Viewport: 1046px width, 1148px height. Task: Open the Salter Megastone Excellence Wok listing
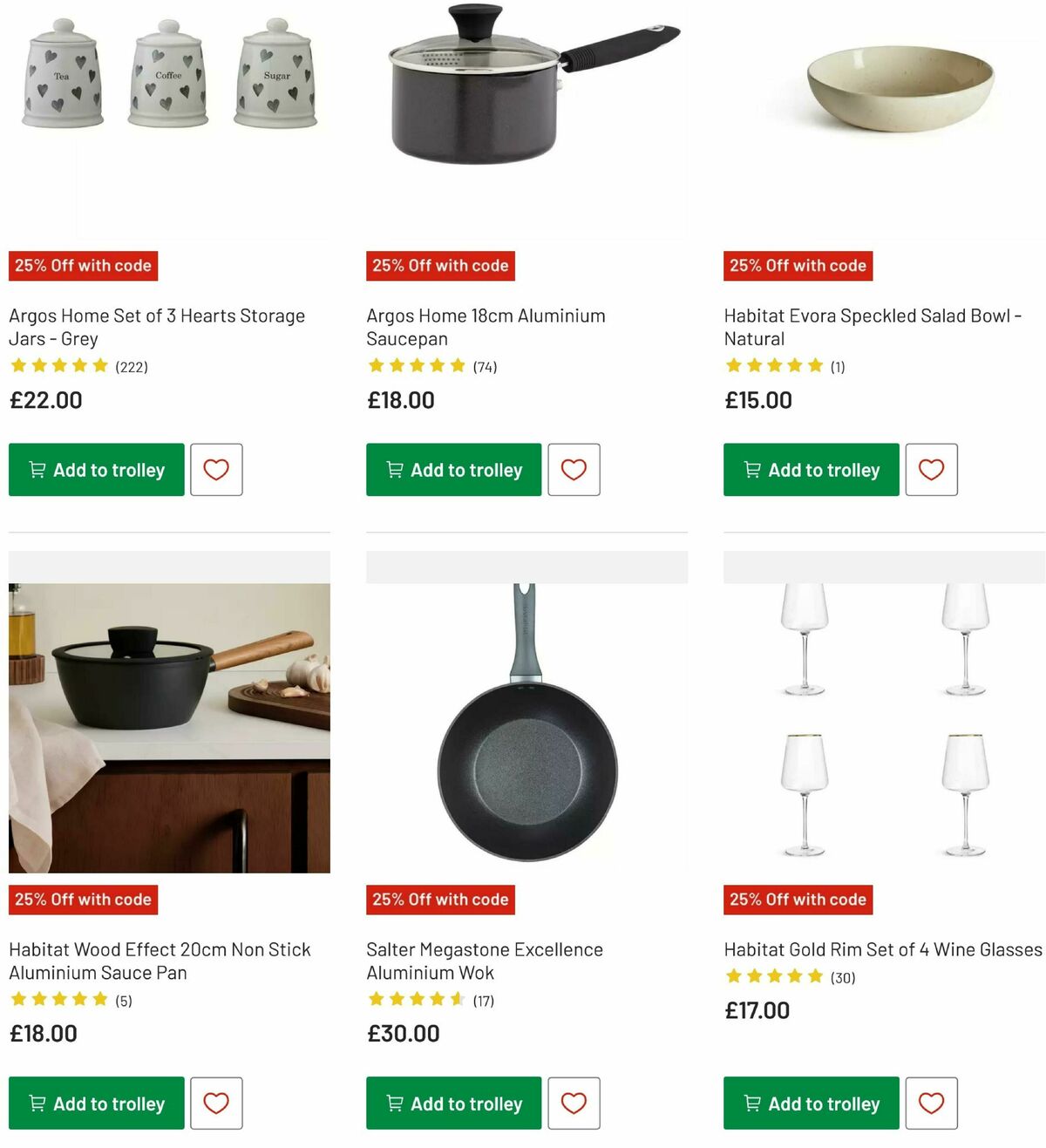click(484, 961)
